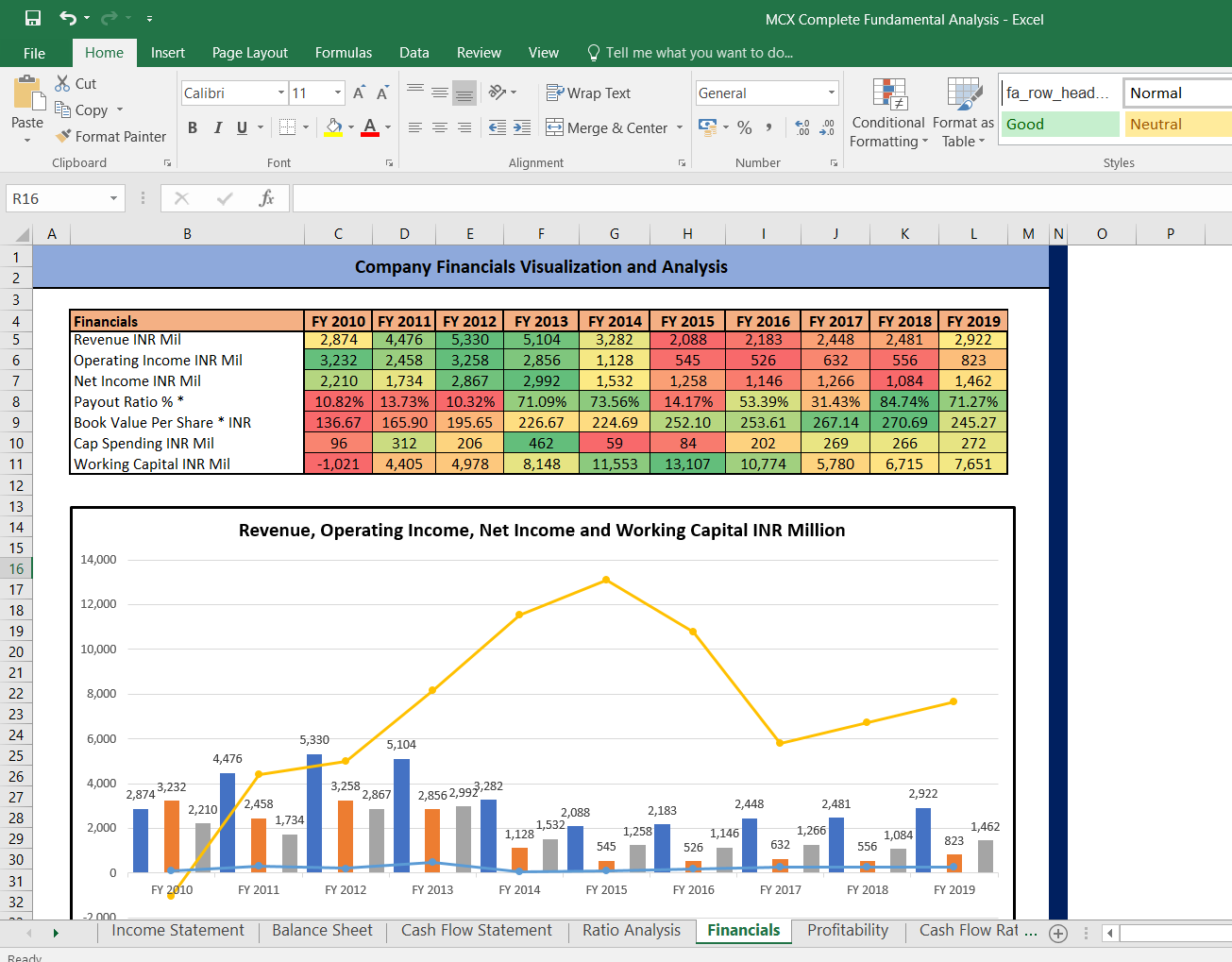This screenshot has width=1232, height=962.
Task: Apply red font color
Action: click(x=370, y=127)
